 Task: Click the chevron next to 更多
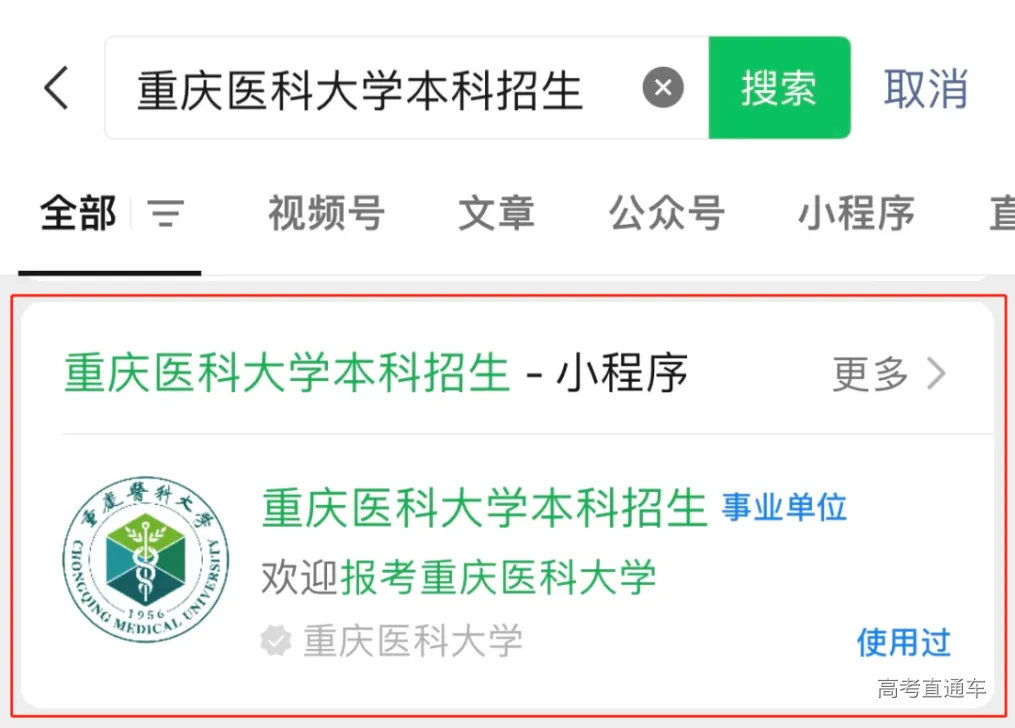point(937,373)
